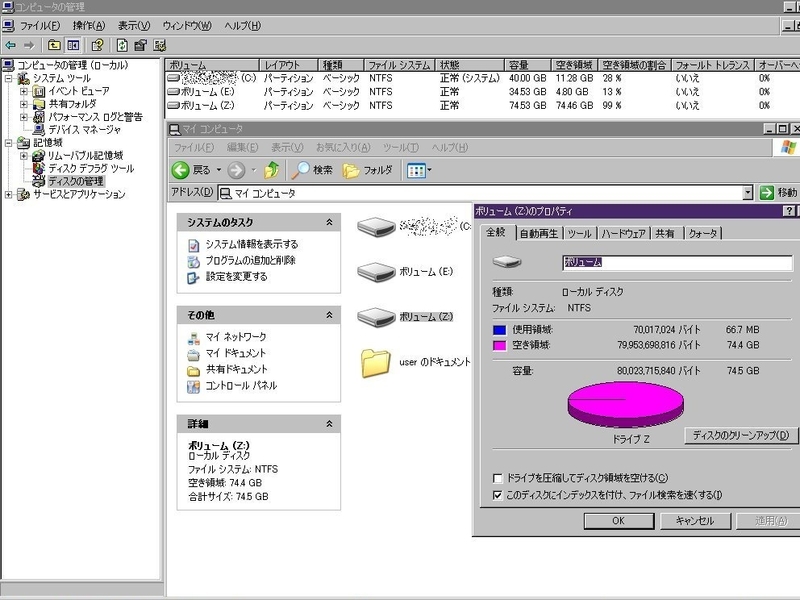Click the volume label input field
The image size is (800, 600).
[x=677, y=263]
